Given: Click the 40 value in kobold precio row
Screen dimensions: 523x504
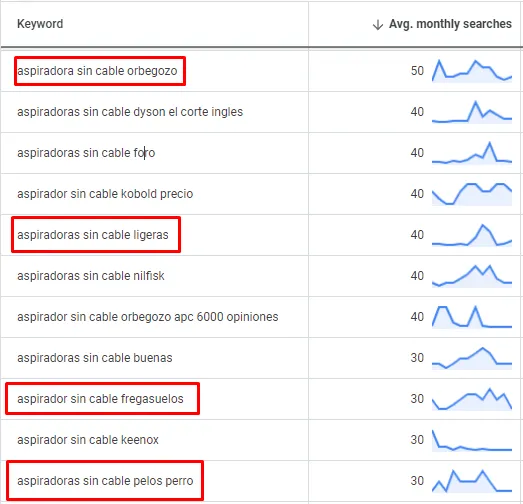Looking at the screenshot, I should click(417, 194).
